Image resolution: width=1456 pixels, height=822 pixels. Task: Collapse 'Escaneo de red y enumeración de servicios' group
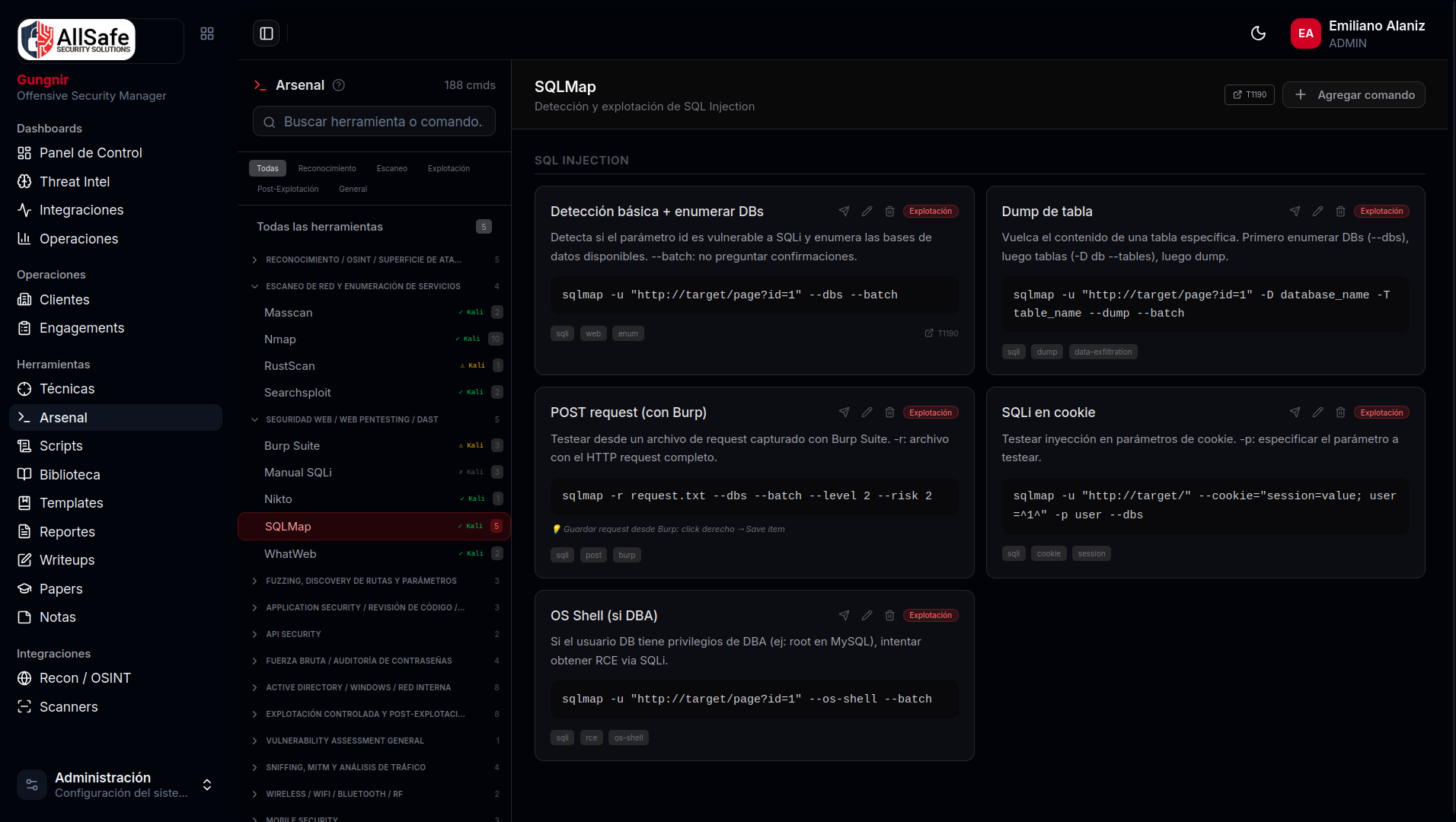(374, 286)
